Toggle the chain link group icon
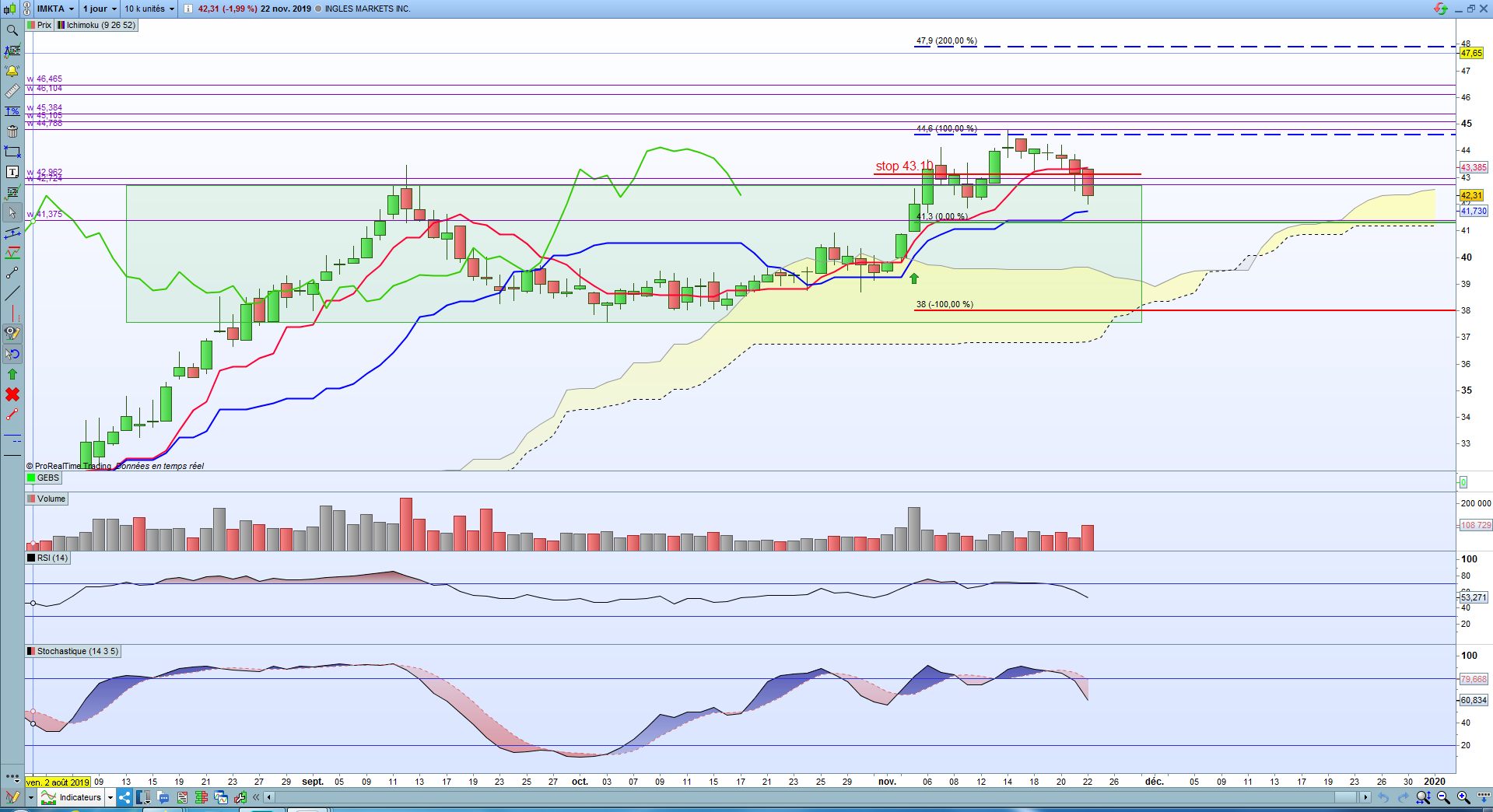This screenshot has width=1493, height=812. tap(27, 9)
